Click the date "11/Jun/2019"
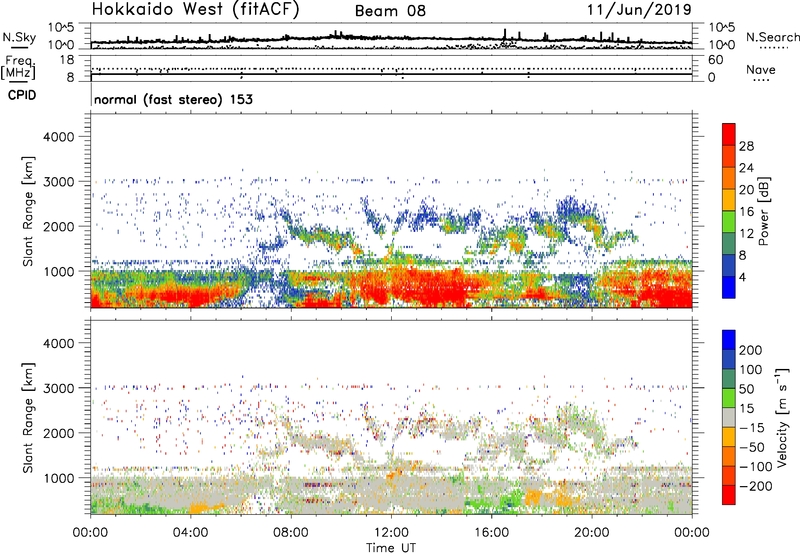 [639, 10]
